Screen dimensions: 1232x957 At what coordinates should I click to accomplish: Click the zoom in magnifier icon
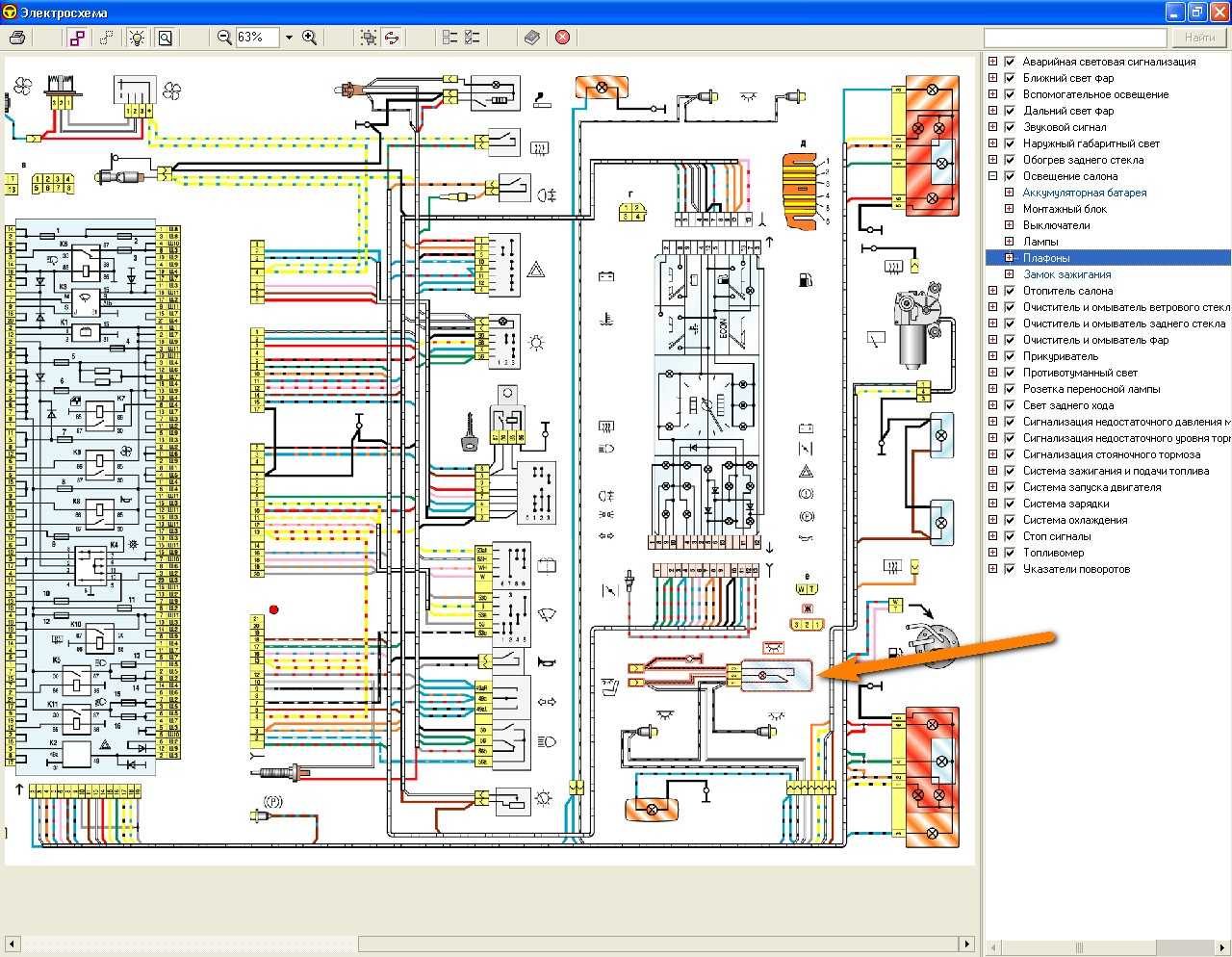tap(310, 38)
